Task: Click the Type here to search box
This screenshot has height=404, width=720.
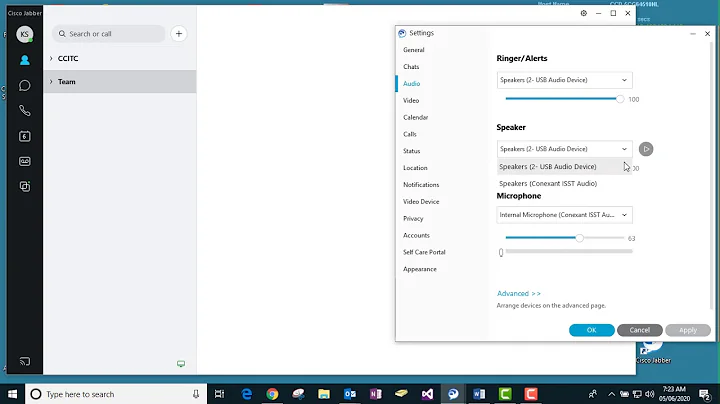Action: click(116, 394)
